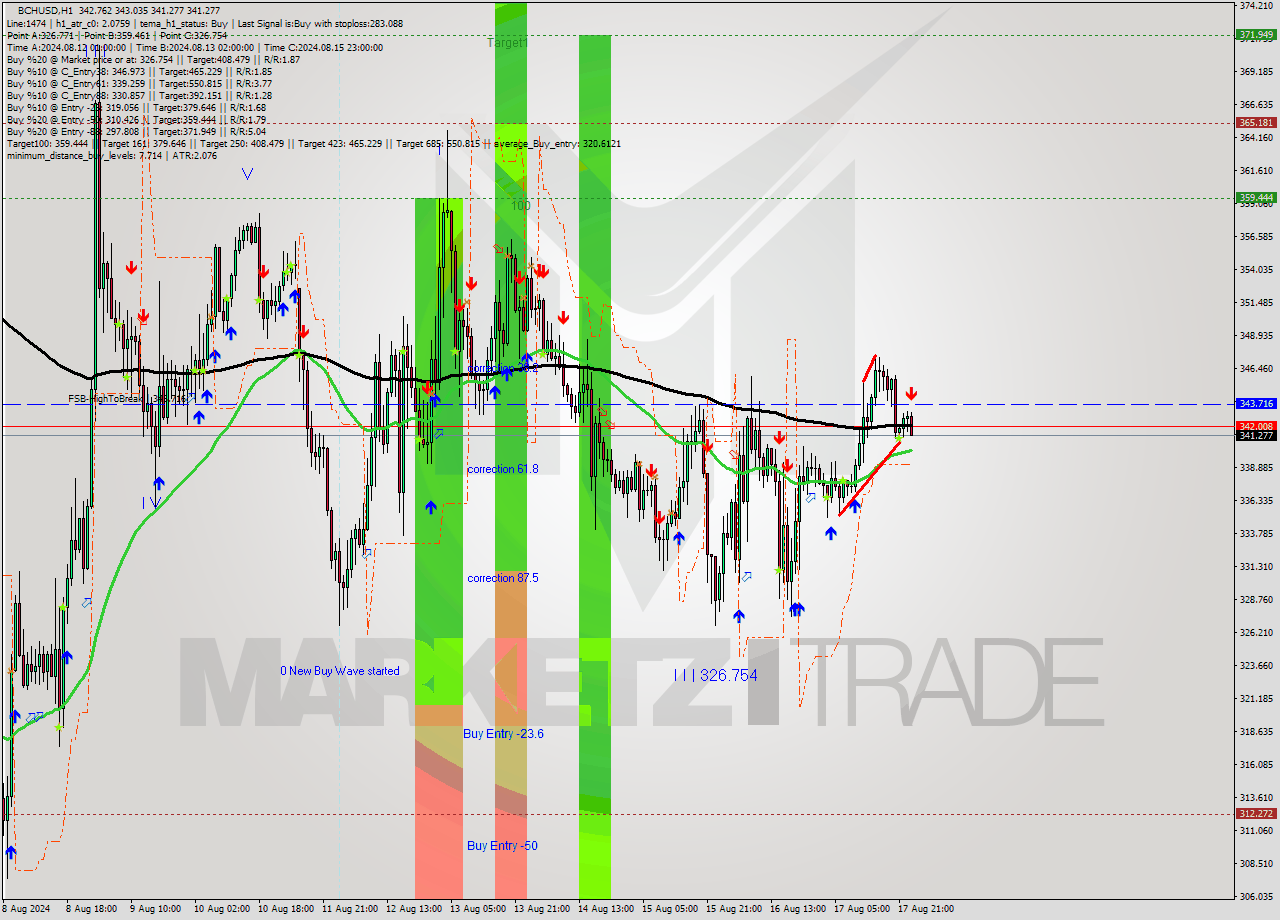The width and height of the screenshot is (1280, 920).
Task: Click 374.210 on the price axis
Action: 1256,6
